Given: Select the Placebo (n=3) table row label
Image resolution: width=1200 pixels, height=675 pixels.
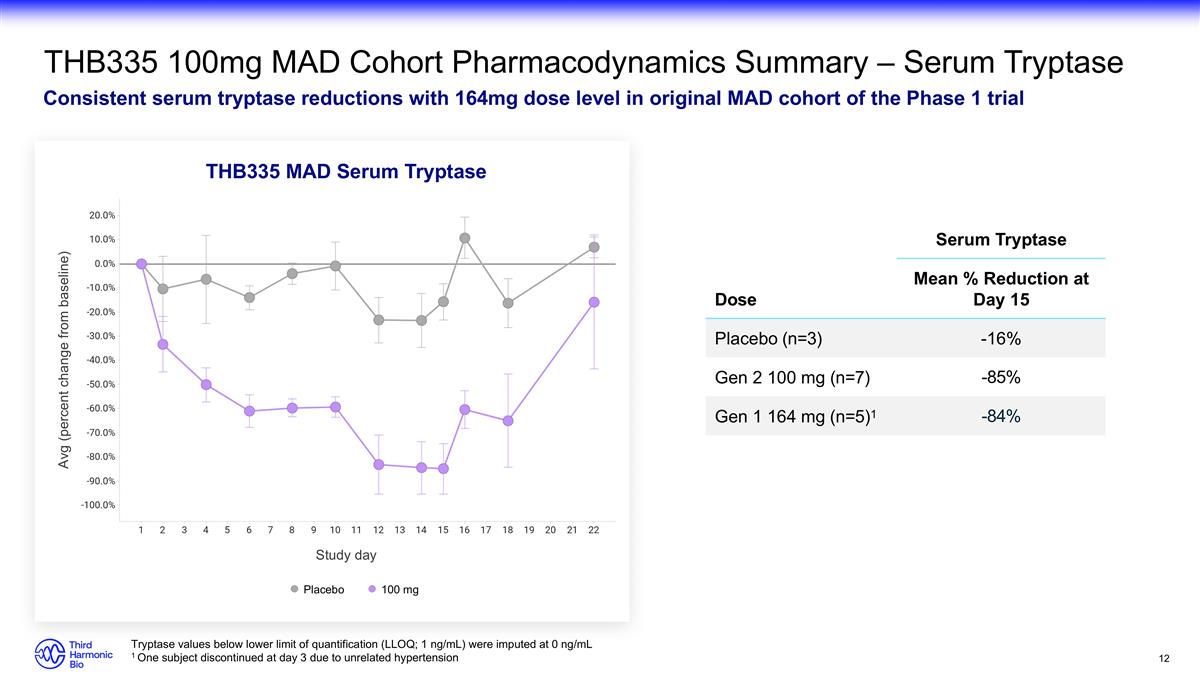Looking at the screenshot, I should [x=768, y=339].
